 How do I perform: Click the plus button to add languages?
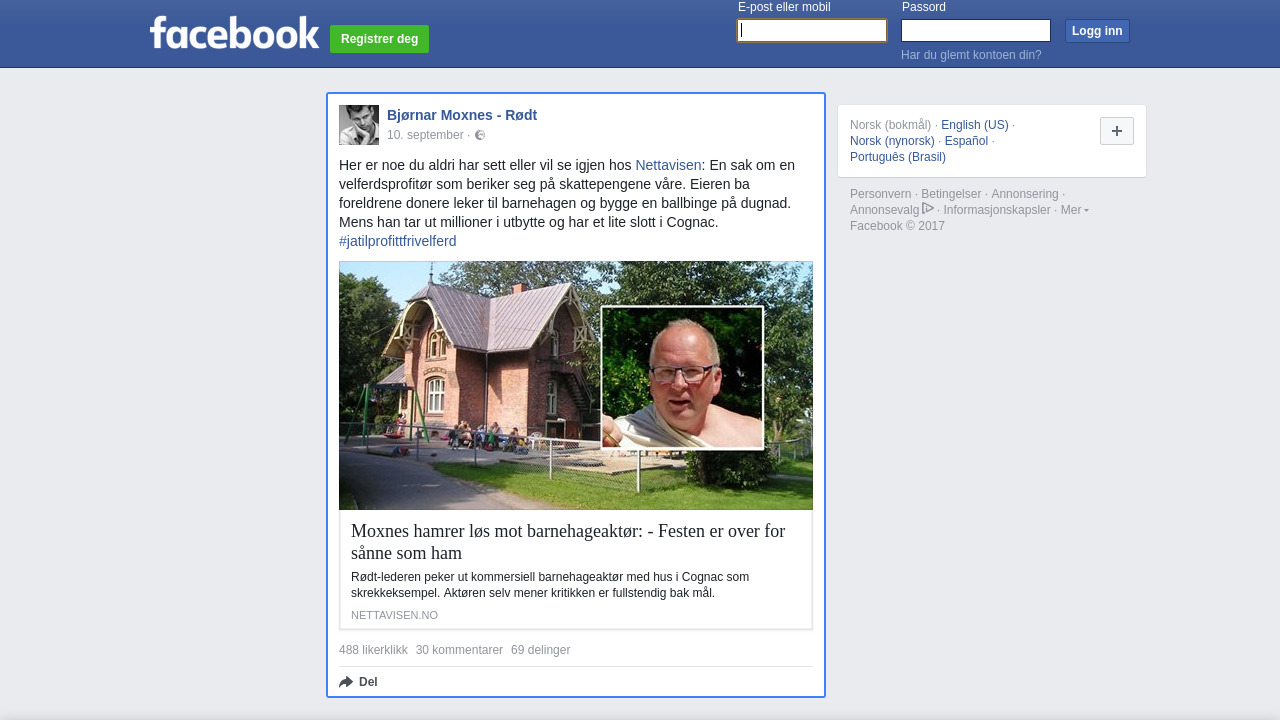click(1117, 131)
